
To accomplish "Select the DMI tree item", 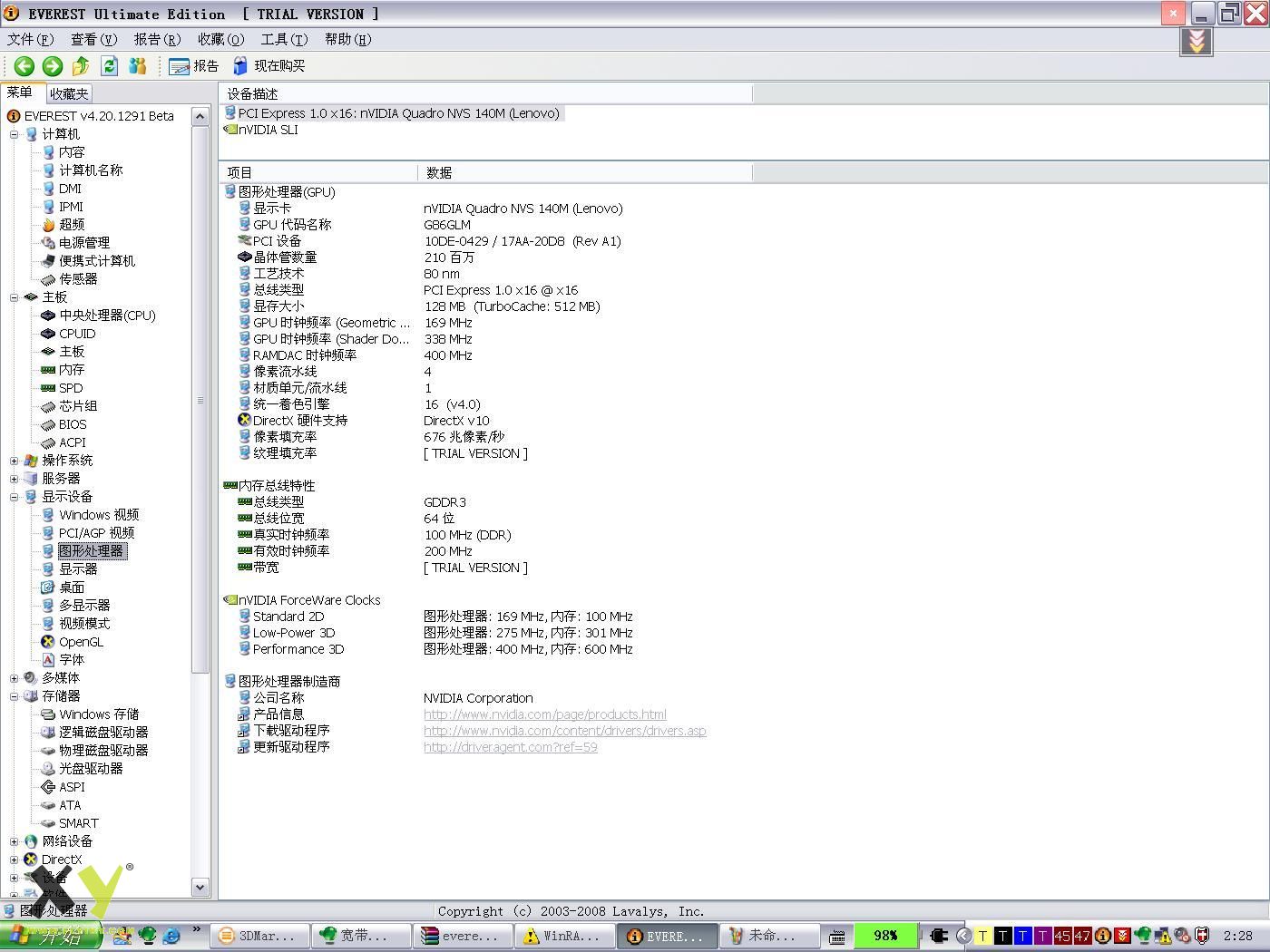I will 70,189.
